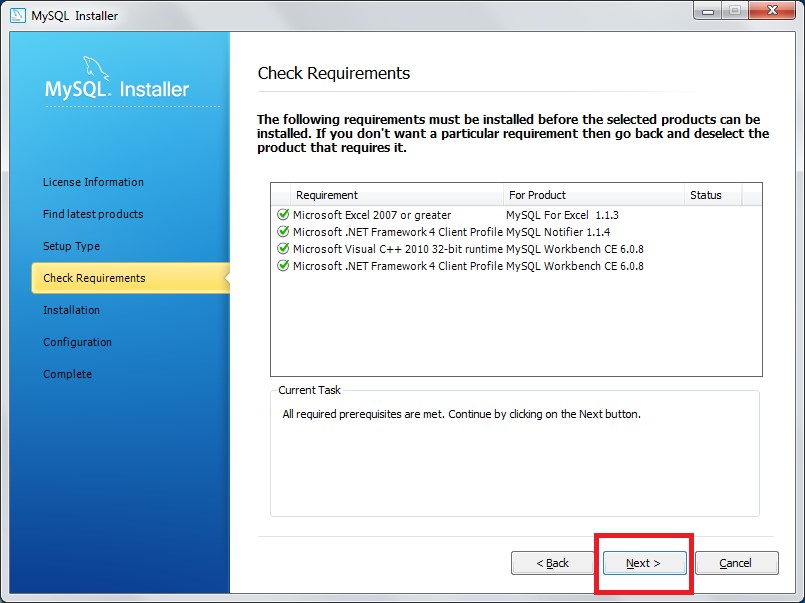This screenshot has height=603, width=805.
Task: Click the MySQL Installer title bar icon
Action: click(18, 15)
